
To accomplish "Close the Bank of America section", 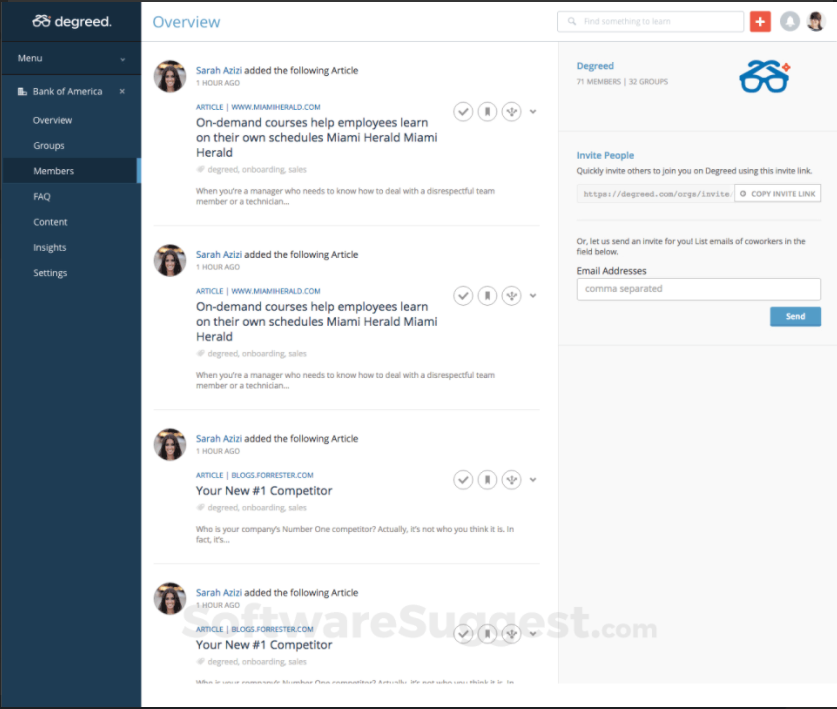I will (x=122, y=91).
